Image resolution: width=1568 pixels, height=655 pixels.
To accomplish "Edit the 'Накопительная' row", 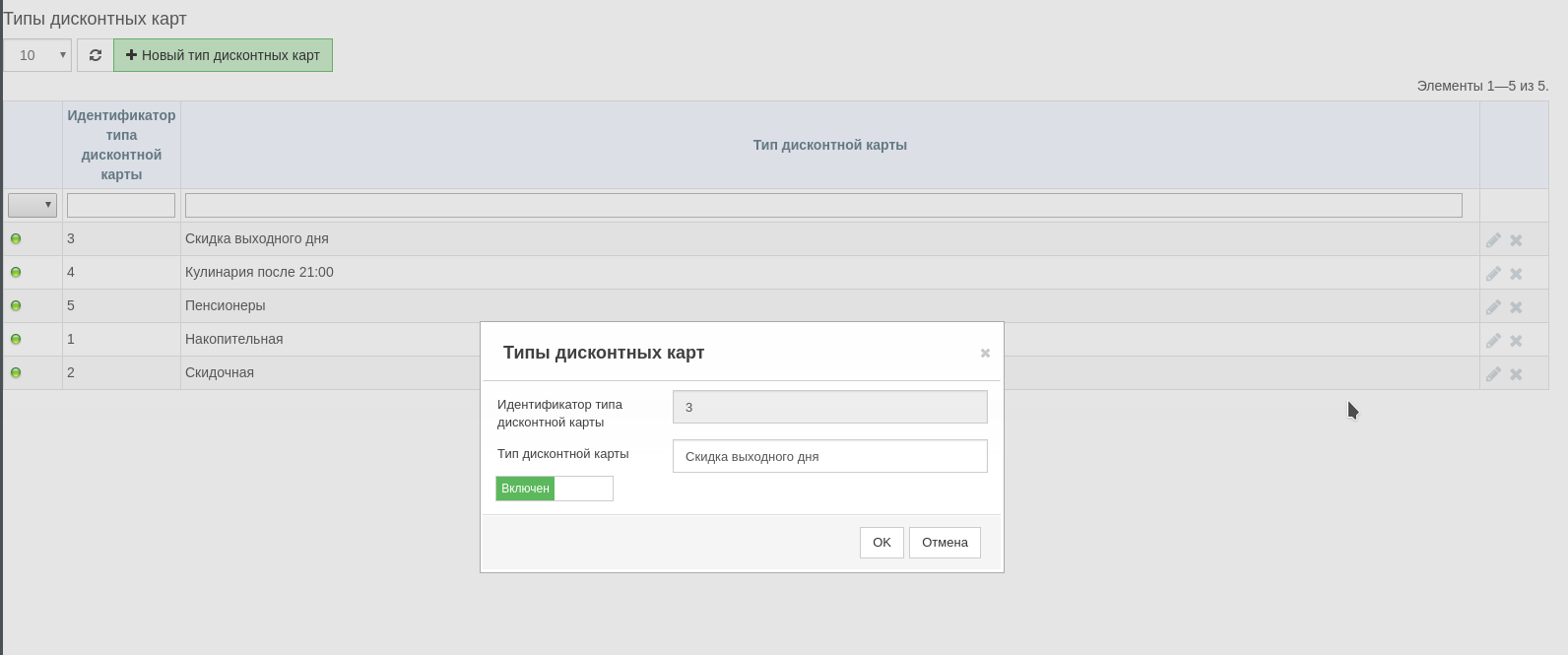I will [1493, 341].
